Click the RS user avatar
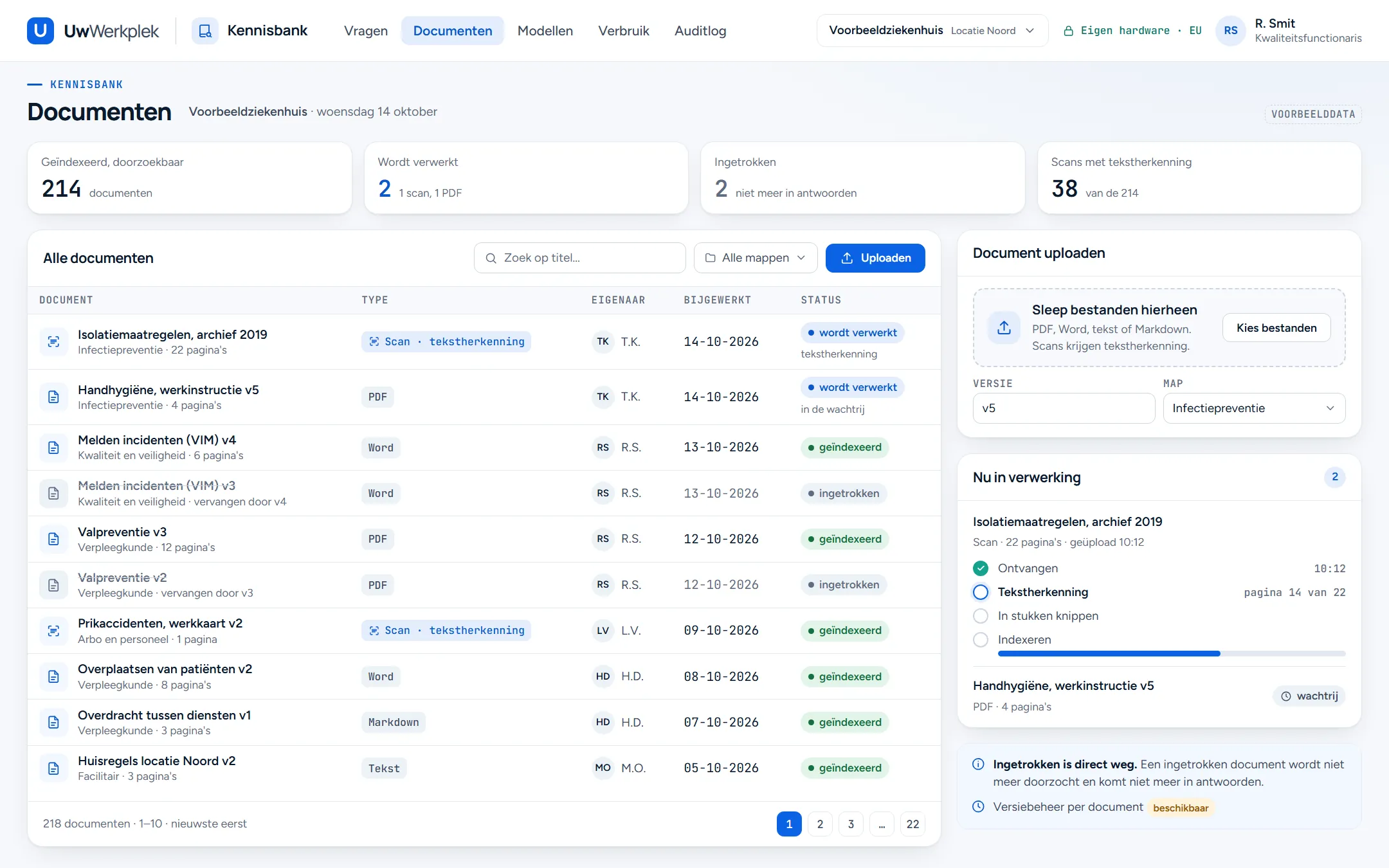Screen dimensions: 1389x868 [1231, 31]
